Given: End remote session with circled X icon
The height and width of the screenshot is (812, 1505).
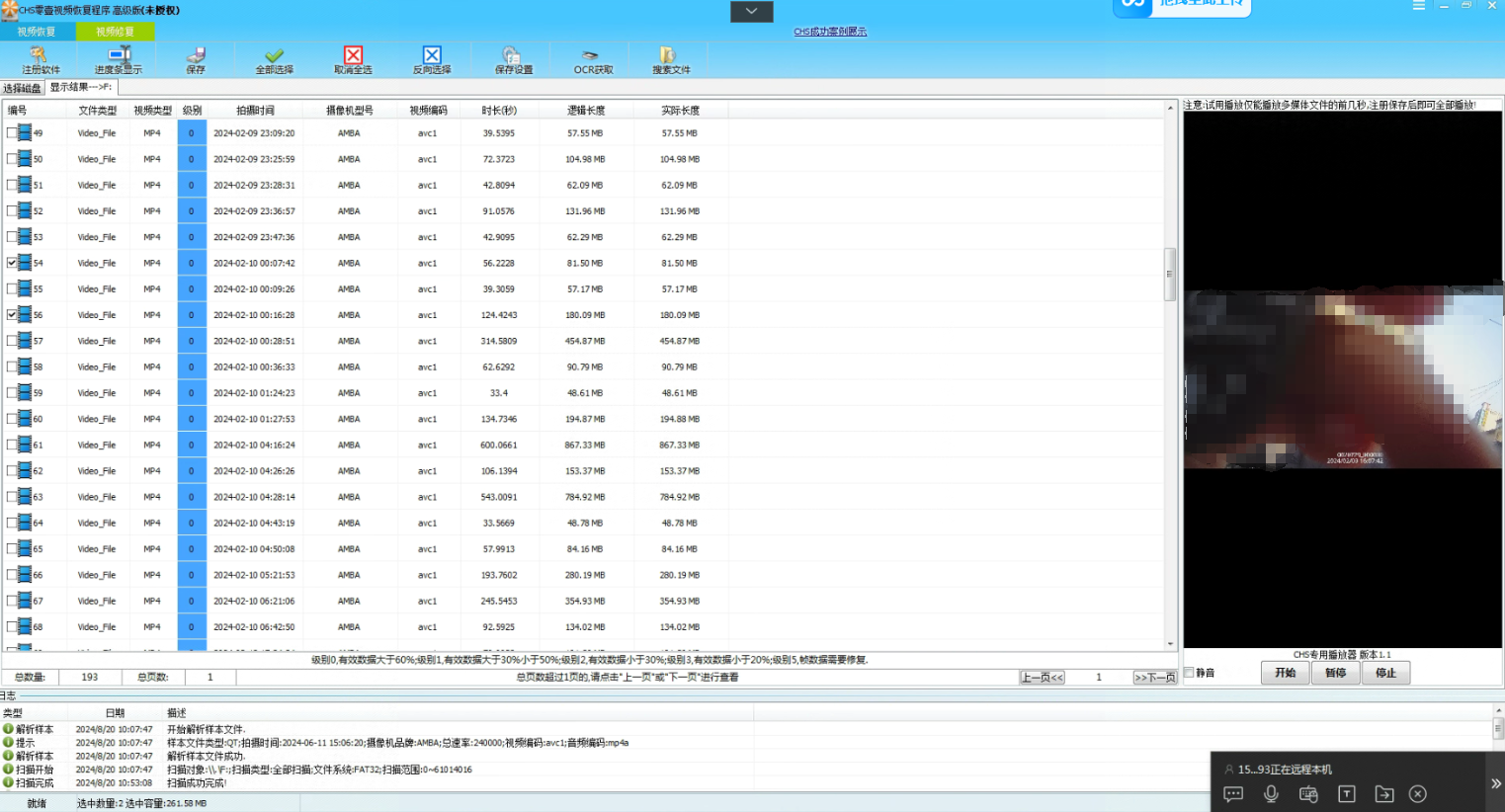Looking at the screenshot, I should click(1418, 794).
